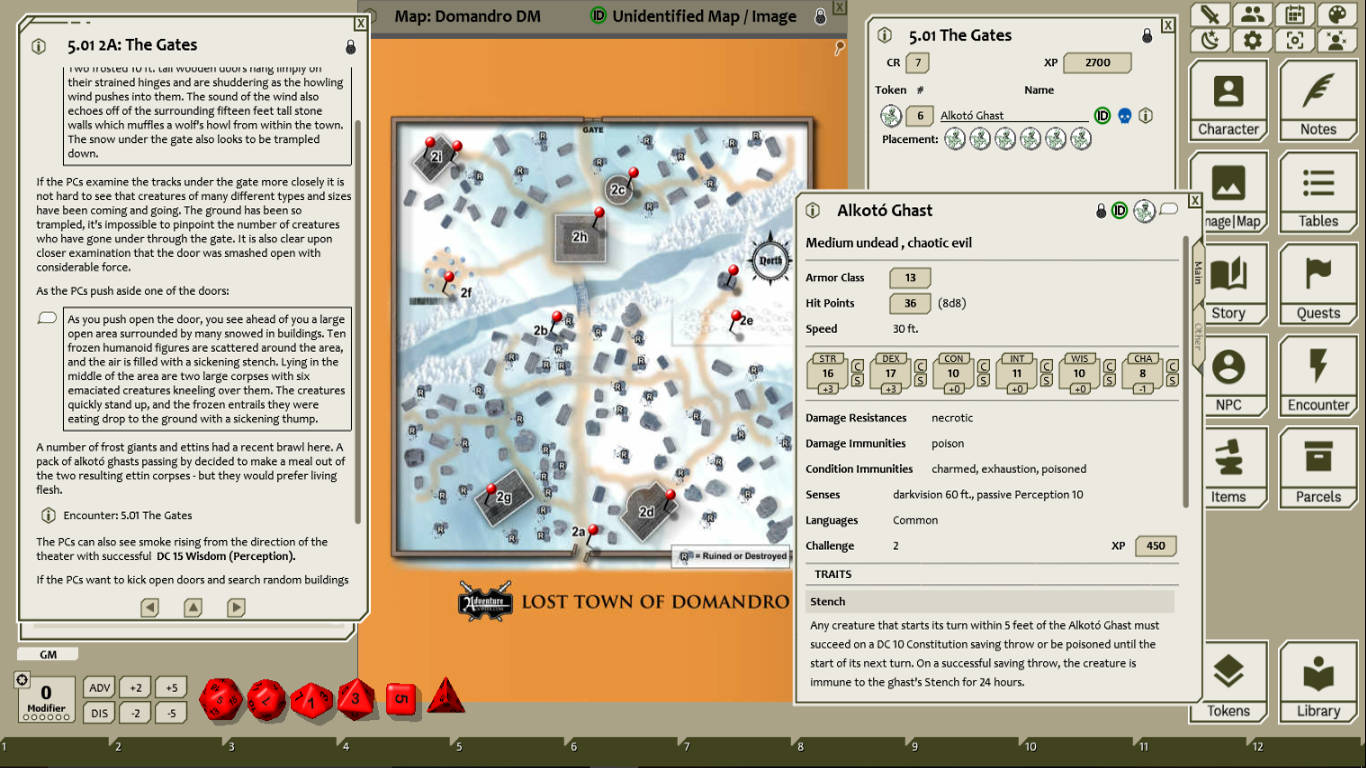Open Options with the gear icon
This screenshot has height=768, width=1366.
click(x=1252, y=40)
